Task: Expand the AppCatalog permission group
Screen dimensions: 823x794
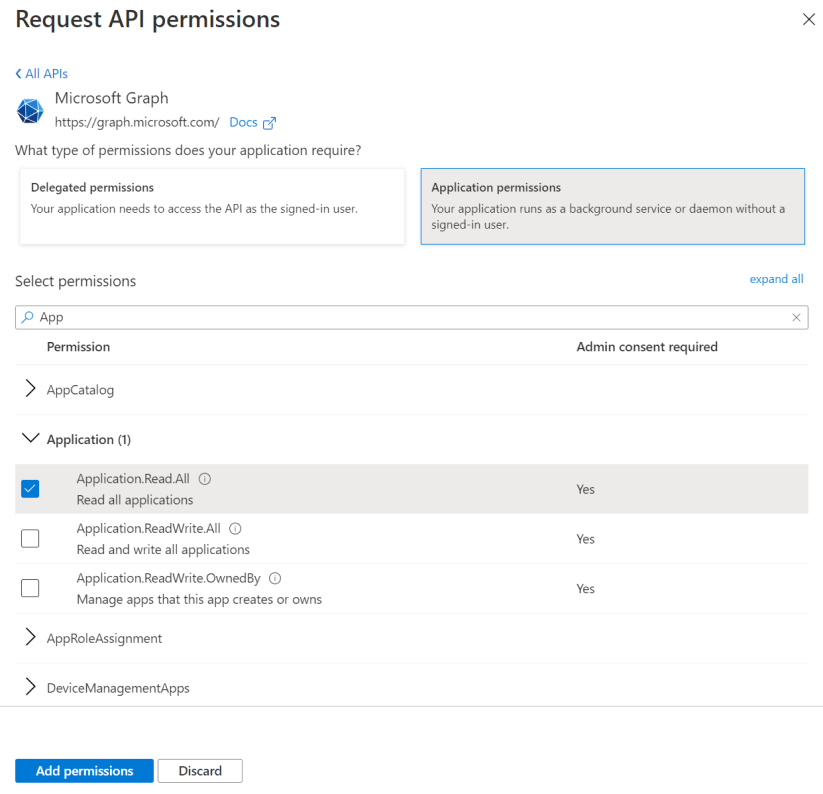Action: tap(30, 390)
